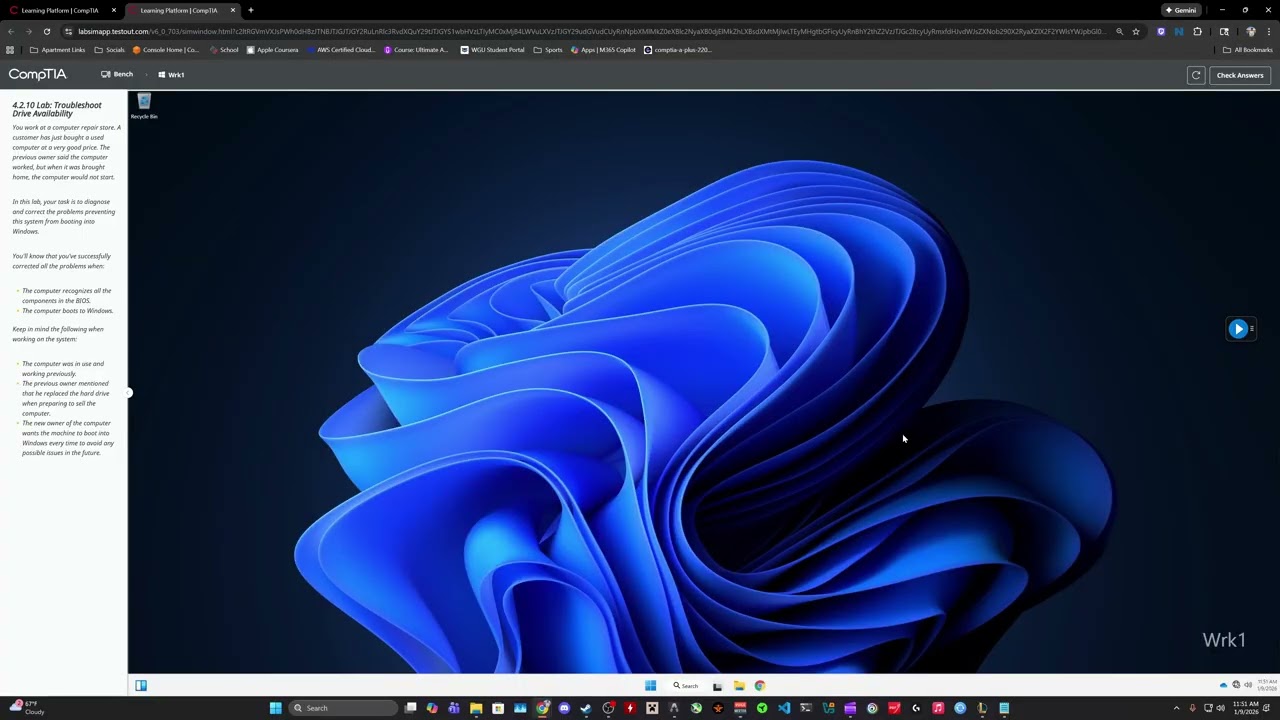Click the Check Answers button

pos(1240,75)
